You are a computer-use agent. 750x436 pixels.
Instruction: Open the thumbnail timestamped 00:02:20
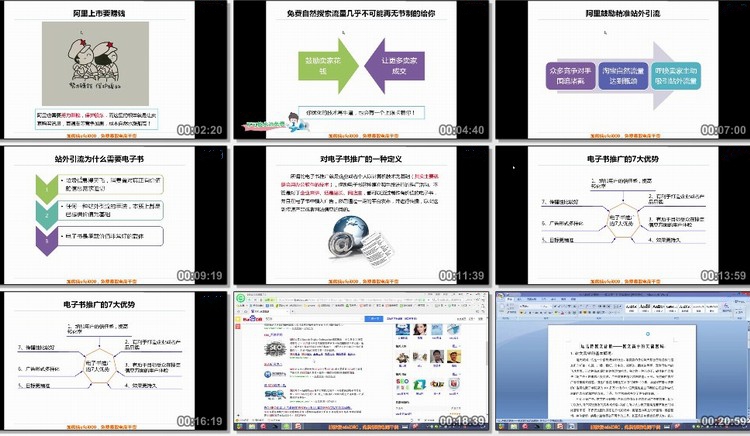[x=113, y=70]
